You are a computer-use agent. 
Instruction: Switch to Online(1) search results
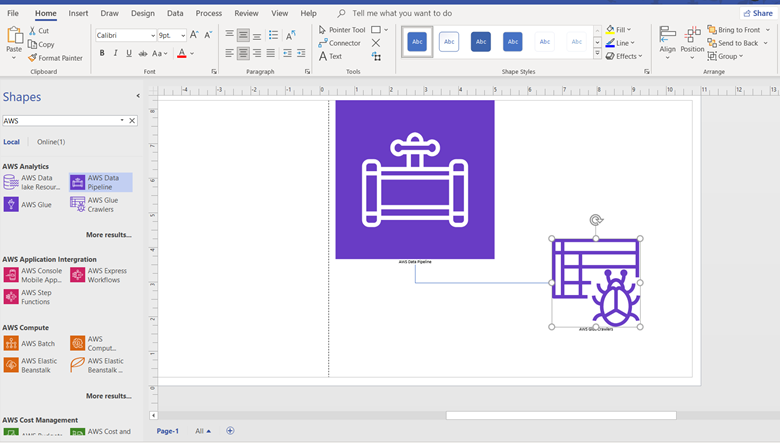tap(51, 142)
